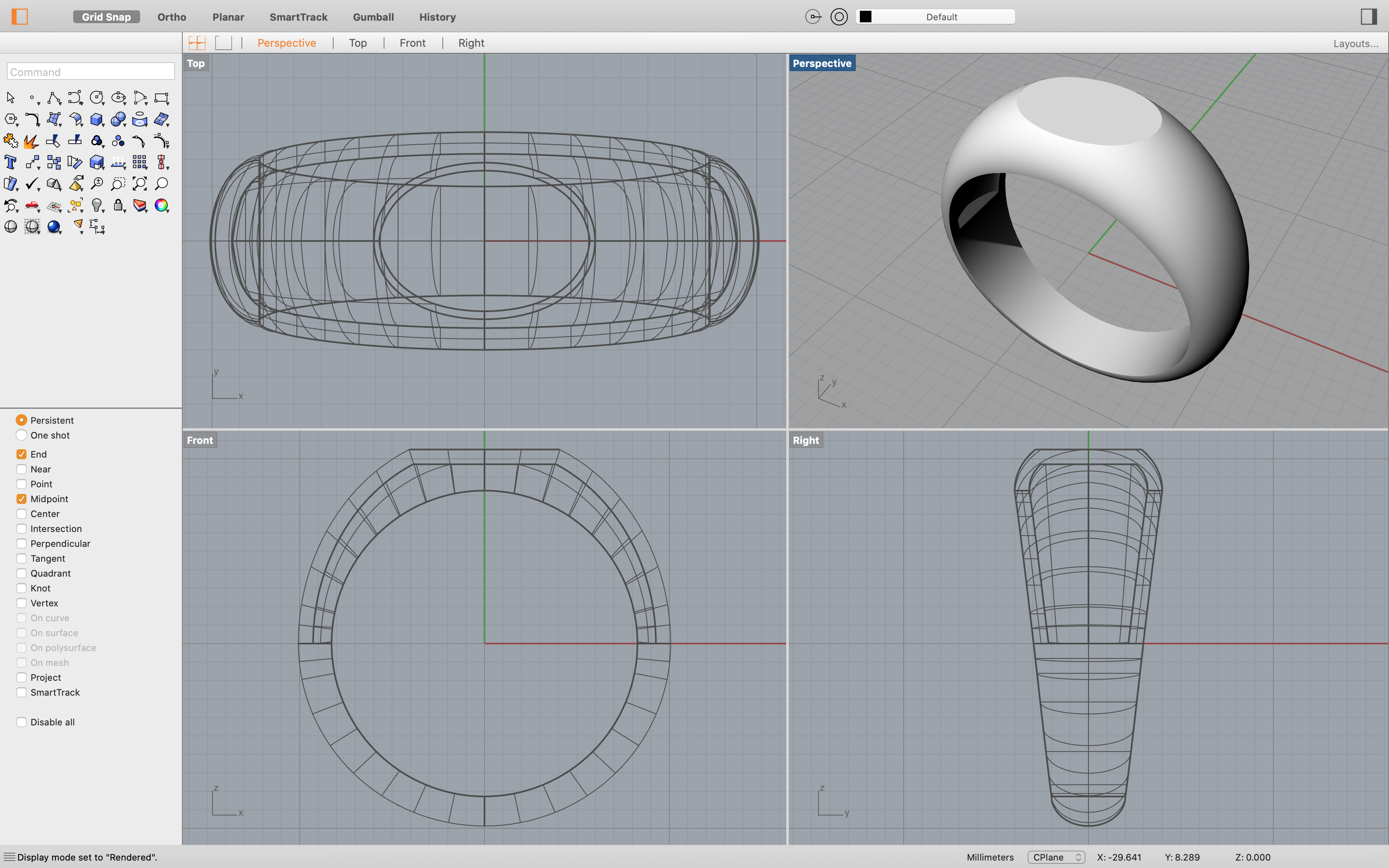Enable the Near object snap
Image resolution: width=1389 pixels, height=868 pixels.
point(22,469)
